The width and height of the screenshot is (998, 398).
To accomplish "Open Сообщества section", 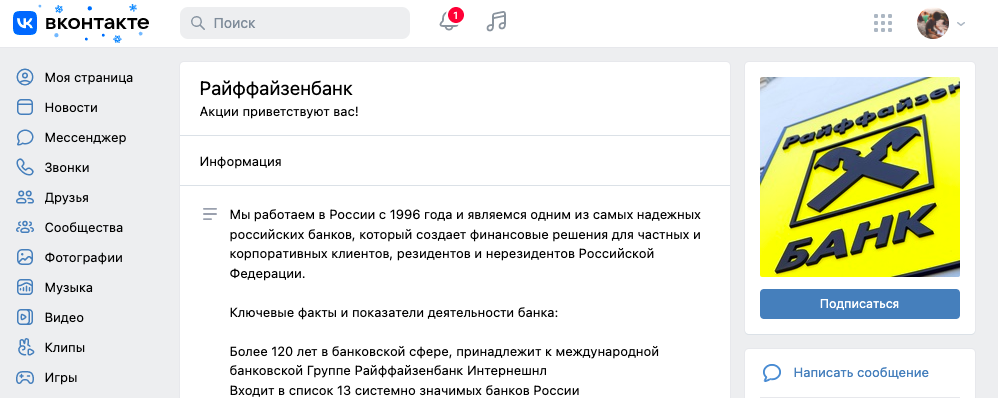I will pyautogui.click(x=83, y=227).
